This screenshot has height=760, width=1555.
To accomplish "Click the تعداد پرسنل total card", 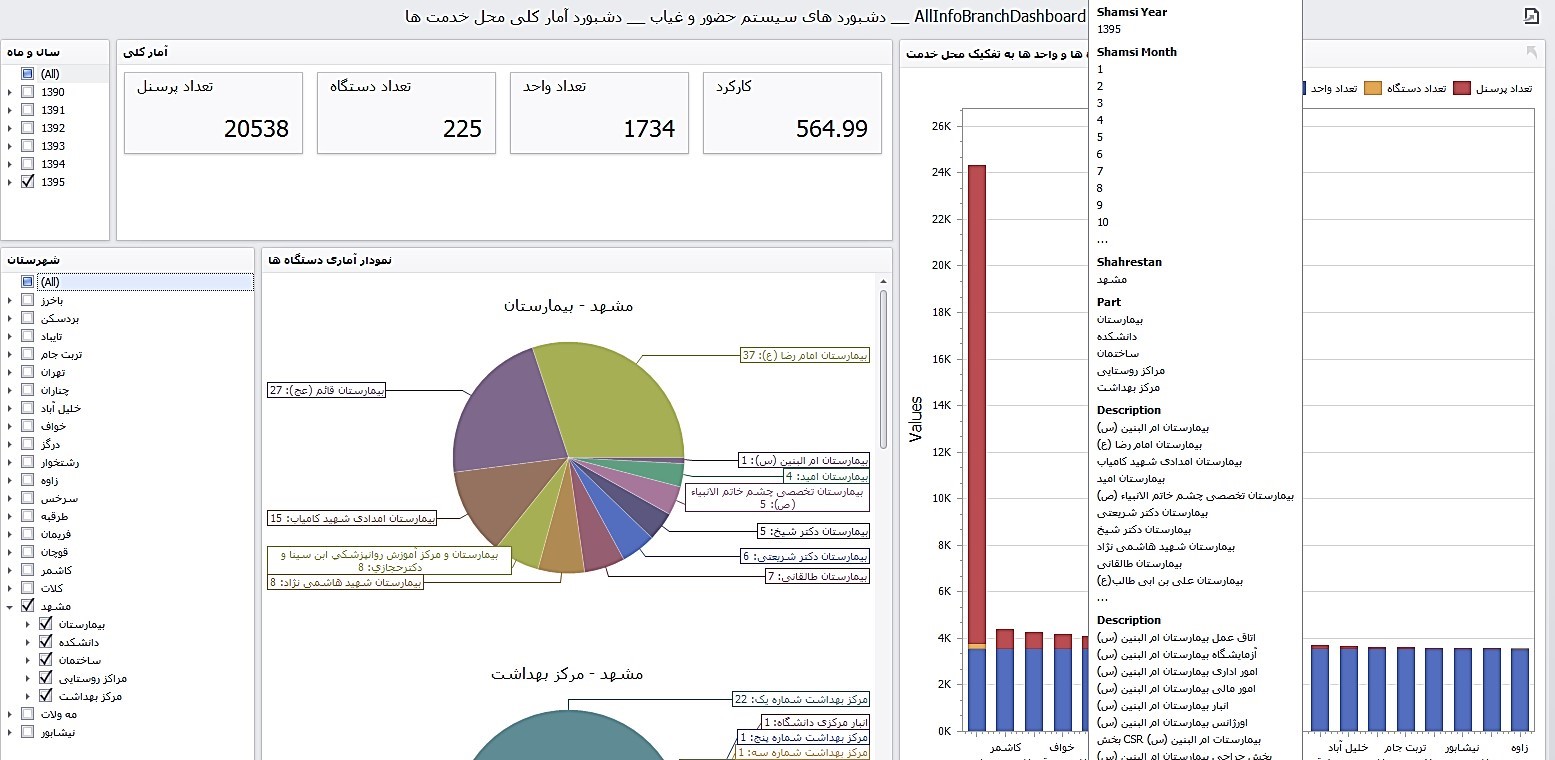I will tap(213, 112).
